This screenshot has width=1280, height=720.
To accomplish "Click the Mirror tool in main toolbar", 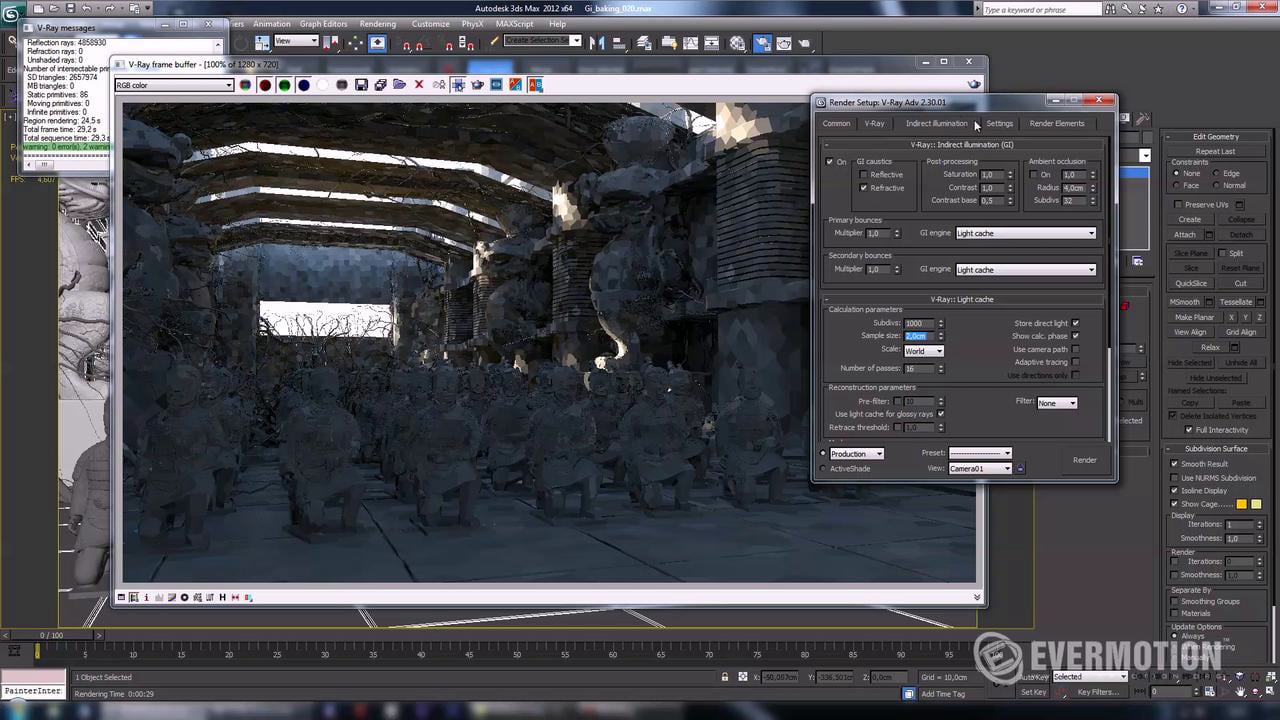I will coord(597,43).
